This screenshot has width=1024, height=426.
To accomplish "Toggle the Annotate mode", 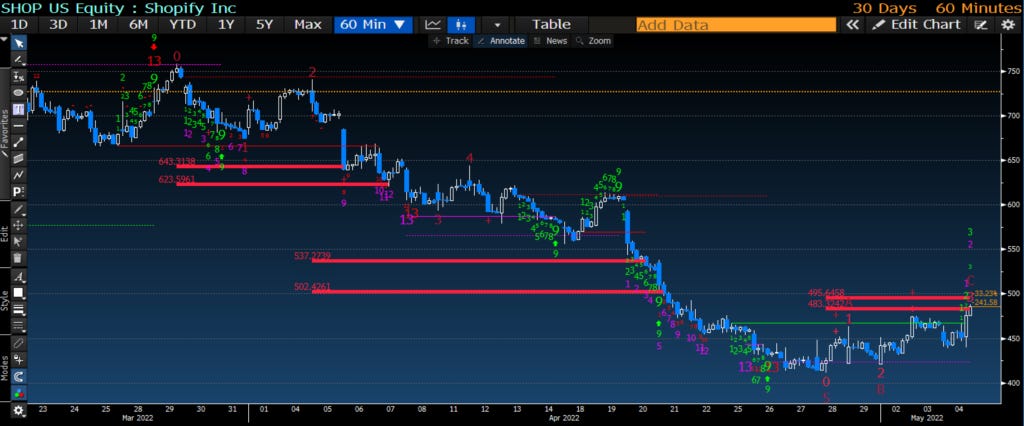I will point(501,41).
